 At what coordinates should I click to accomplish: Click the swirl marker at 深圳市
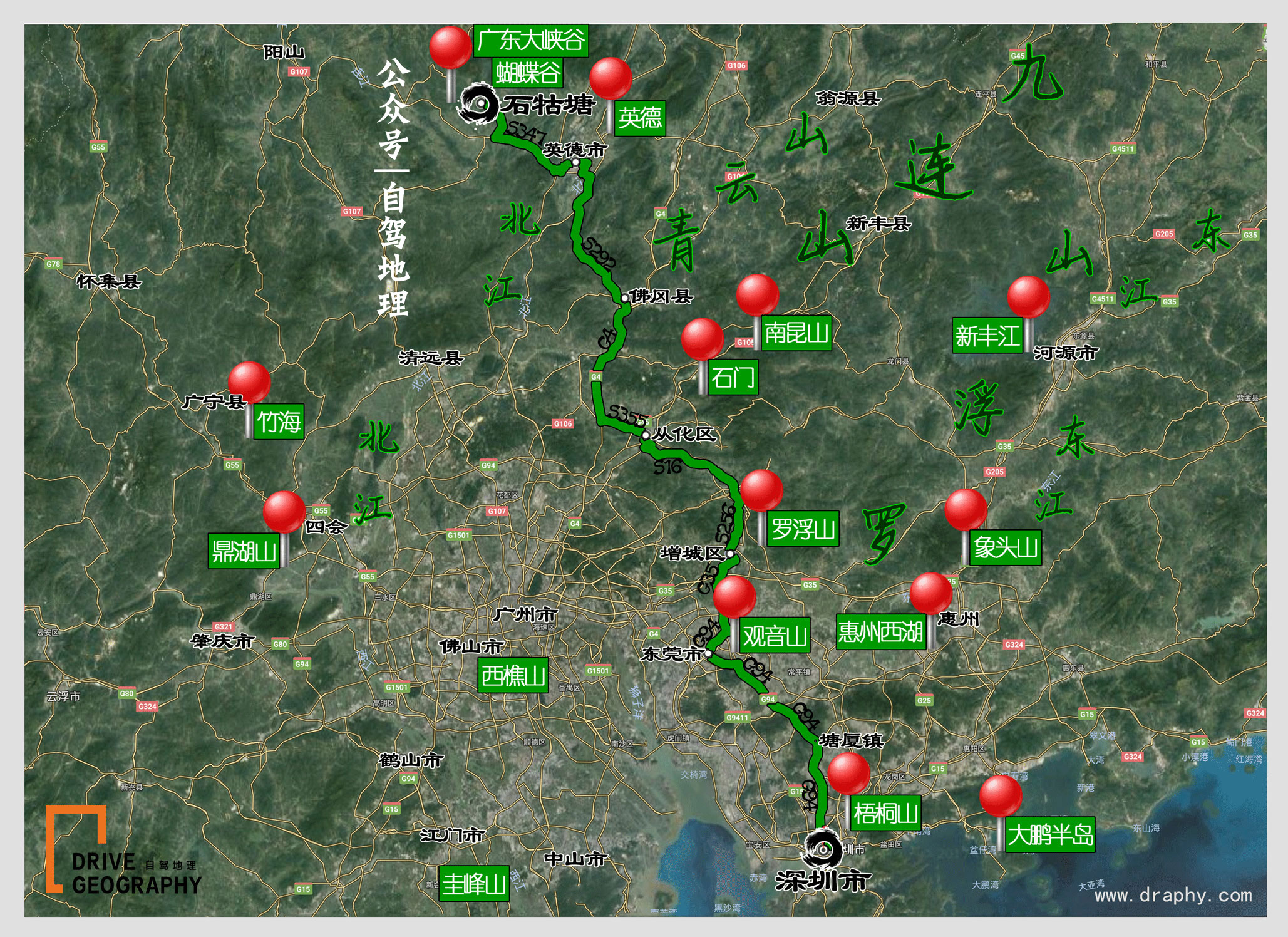click(823, 849)
